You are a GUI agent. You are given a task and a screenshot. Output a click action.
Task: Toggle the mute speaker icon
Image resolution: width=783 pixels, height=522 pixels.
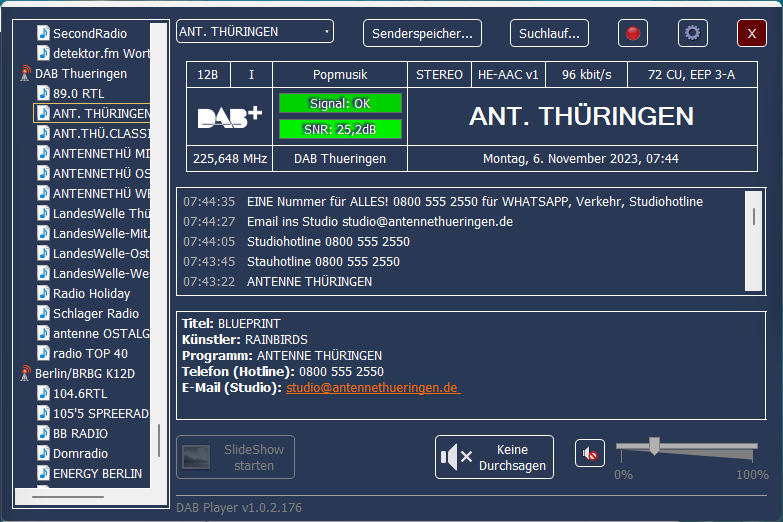(x=590, y=454)
